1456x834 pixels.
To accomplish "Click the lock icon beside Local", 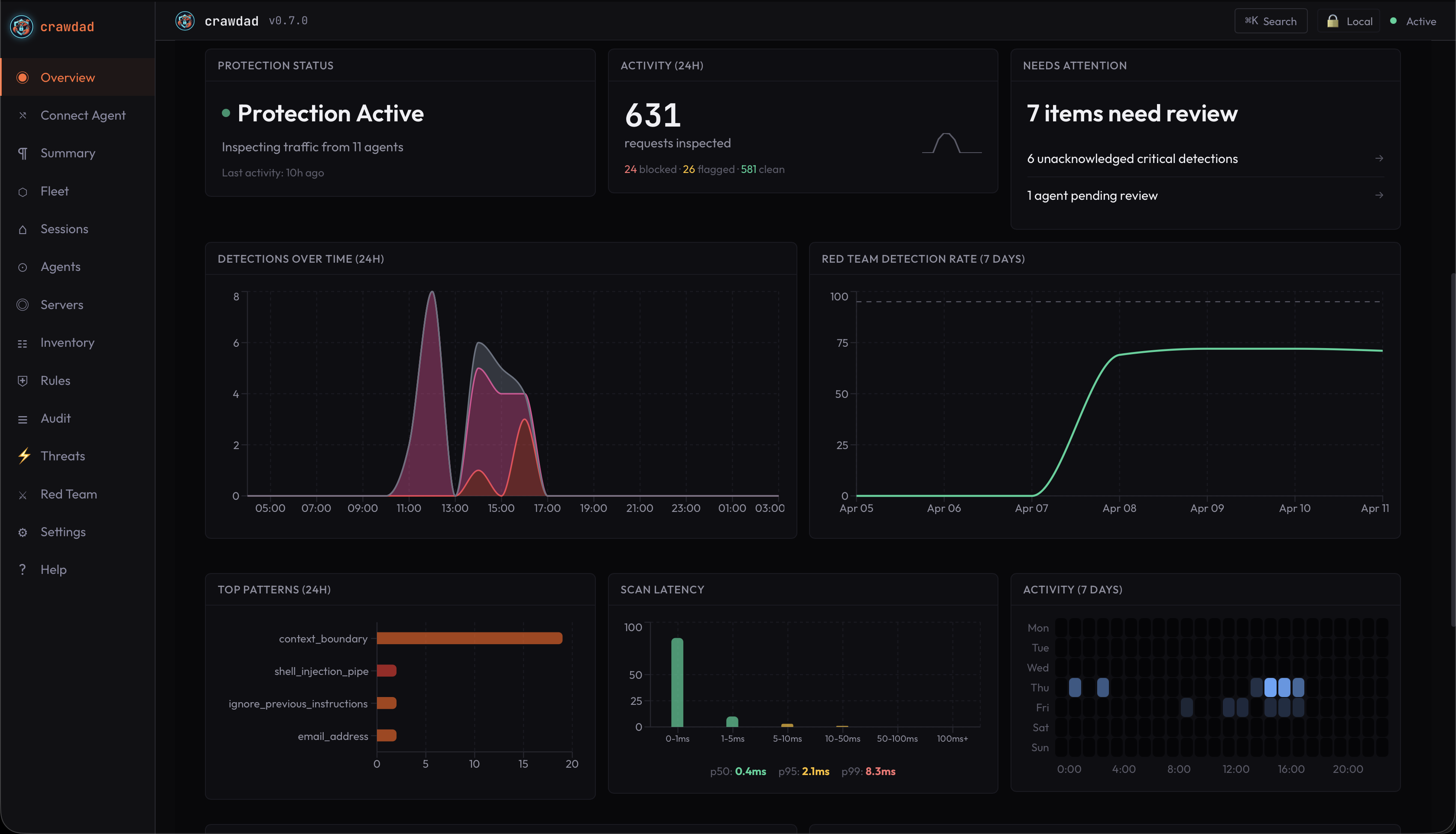I will click(x=1332, y=21).
